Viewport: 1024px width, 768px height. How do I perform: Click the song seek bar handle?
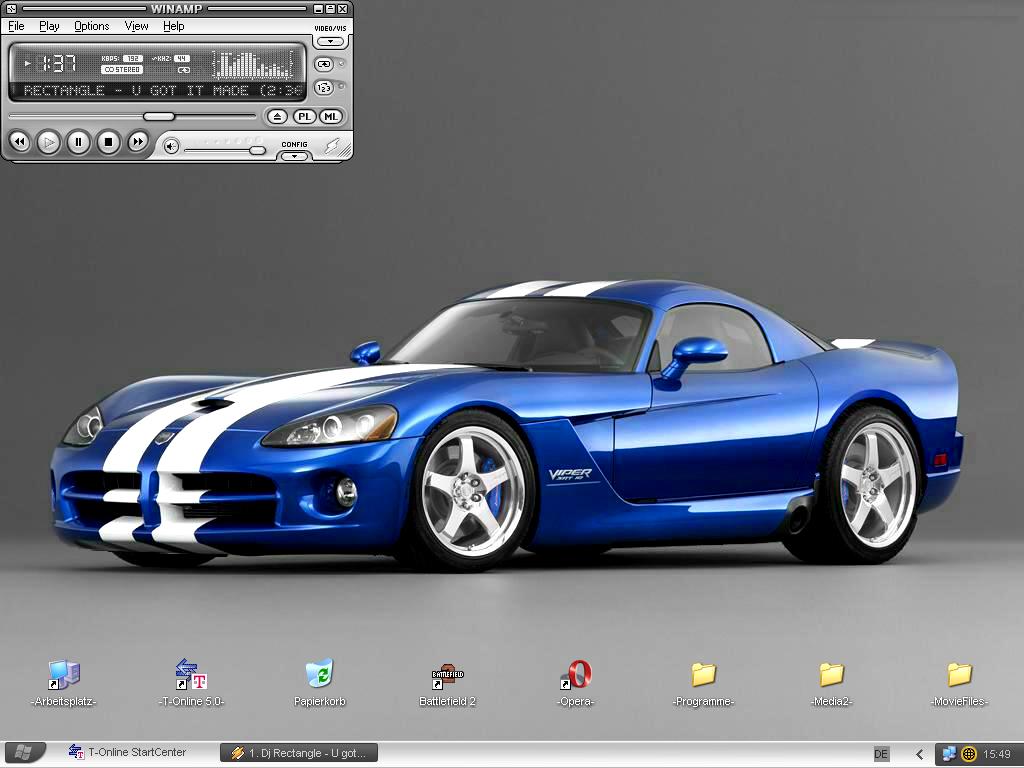point(159,117)
